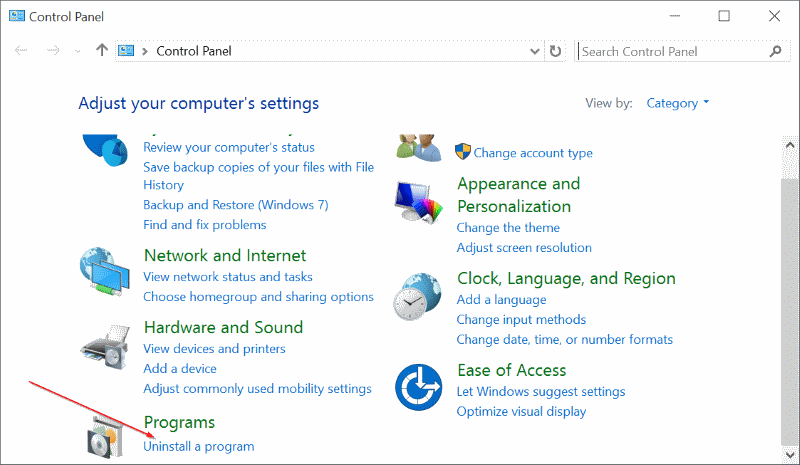This screenshot has width=800, height=465.
Task: Open the Network and Internet globe icon
Action: tap(105, 271)
